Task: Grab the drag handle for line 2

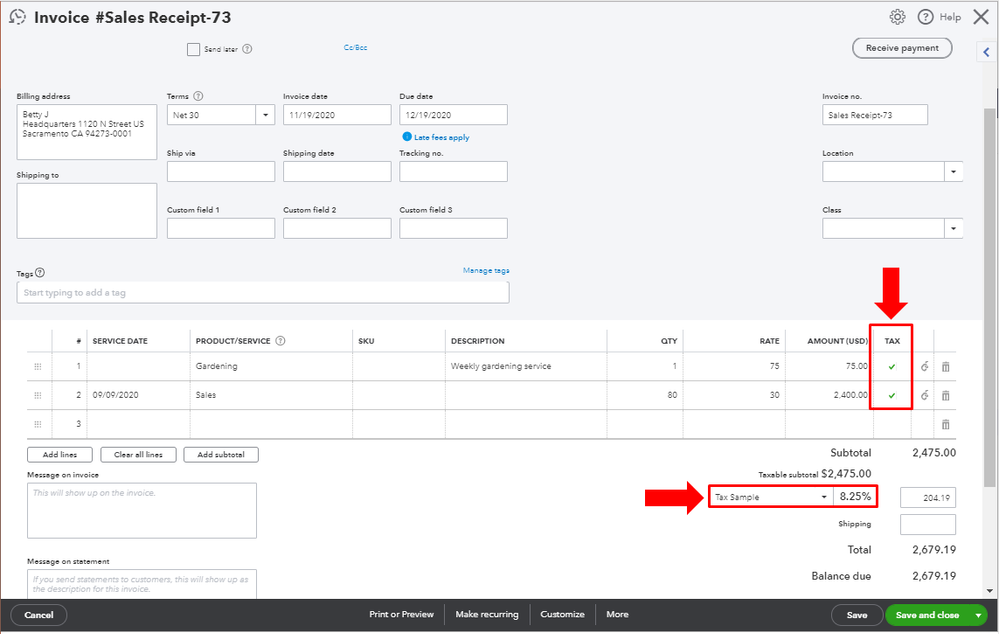Action: 38,395
